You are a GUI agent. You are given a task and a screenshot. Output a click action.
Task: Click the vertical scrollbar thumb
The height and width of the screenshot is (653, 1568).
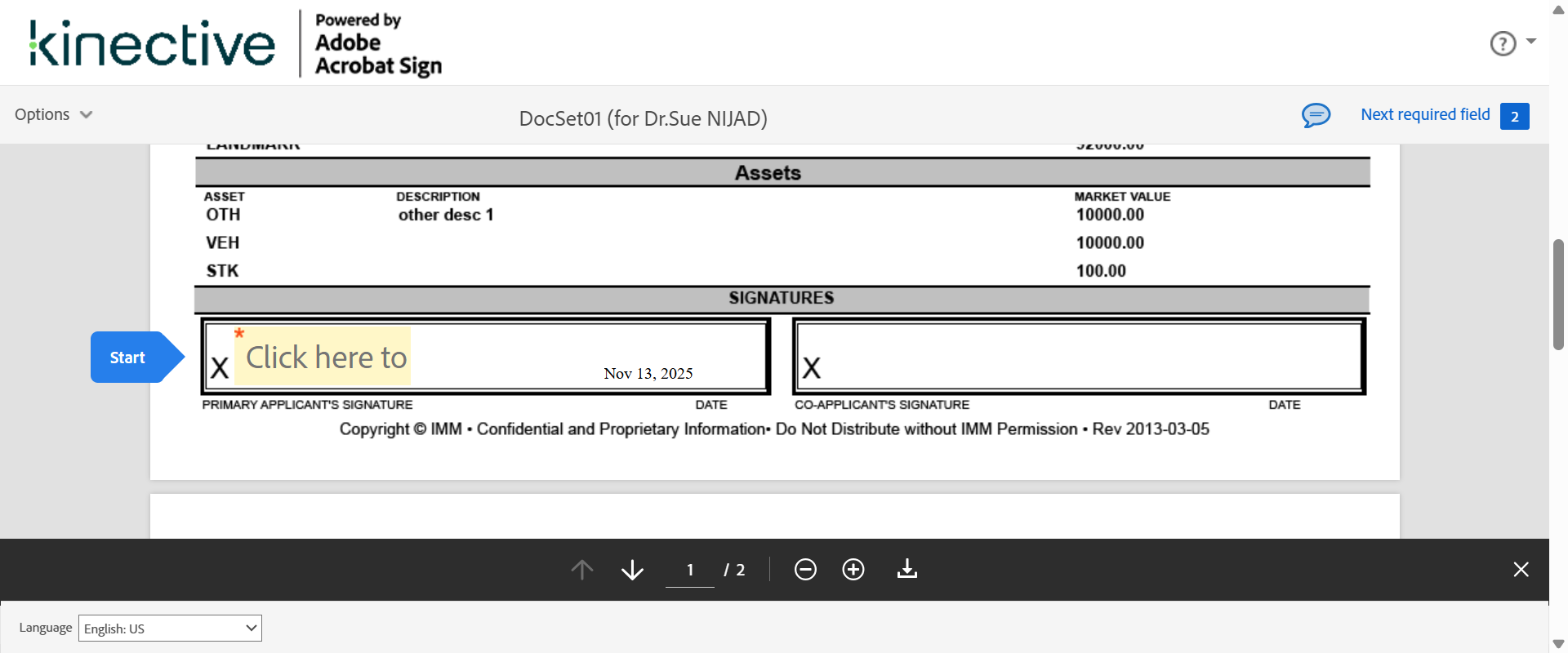point(1558,294)
